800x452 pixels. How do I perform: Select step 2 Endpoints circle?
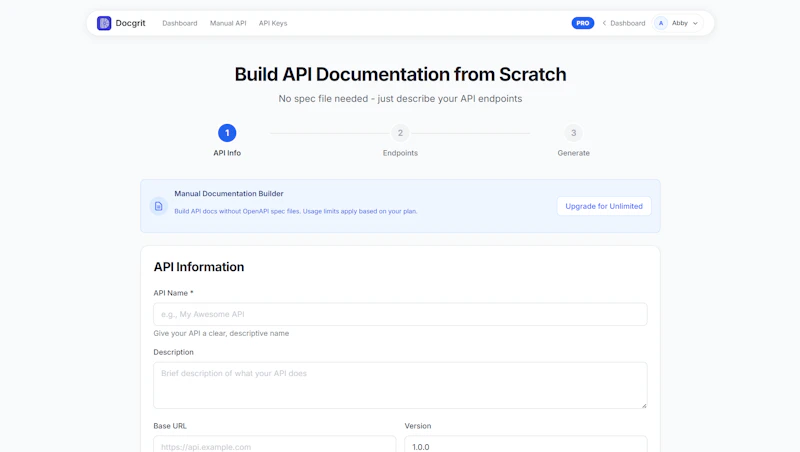pos(401,133)
